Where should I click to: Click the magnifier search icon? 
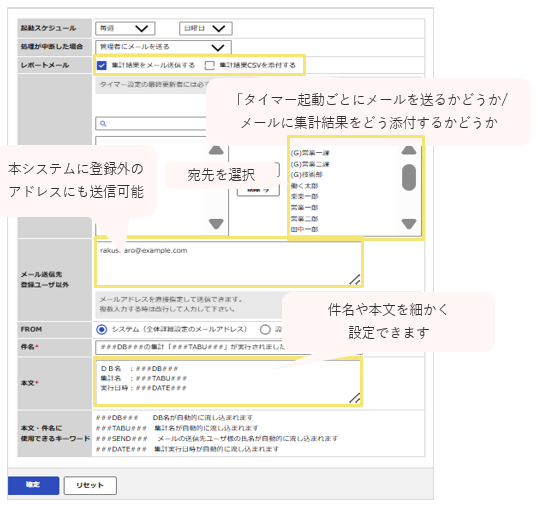pos(103,124)
